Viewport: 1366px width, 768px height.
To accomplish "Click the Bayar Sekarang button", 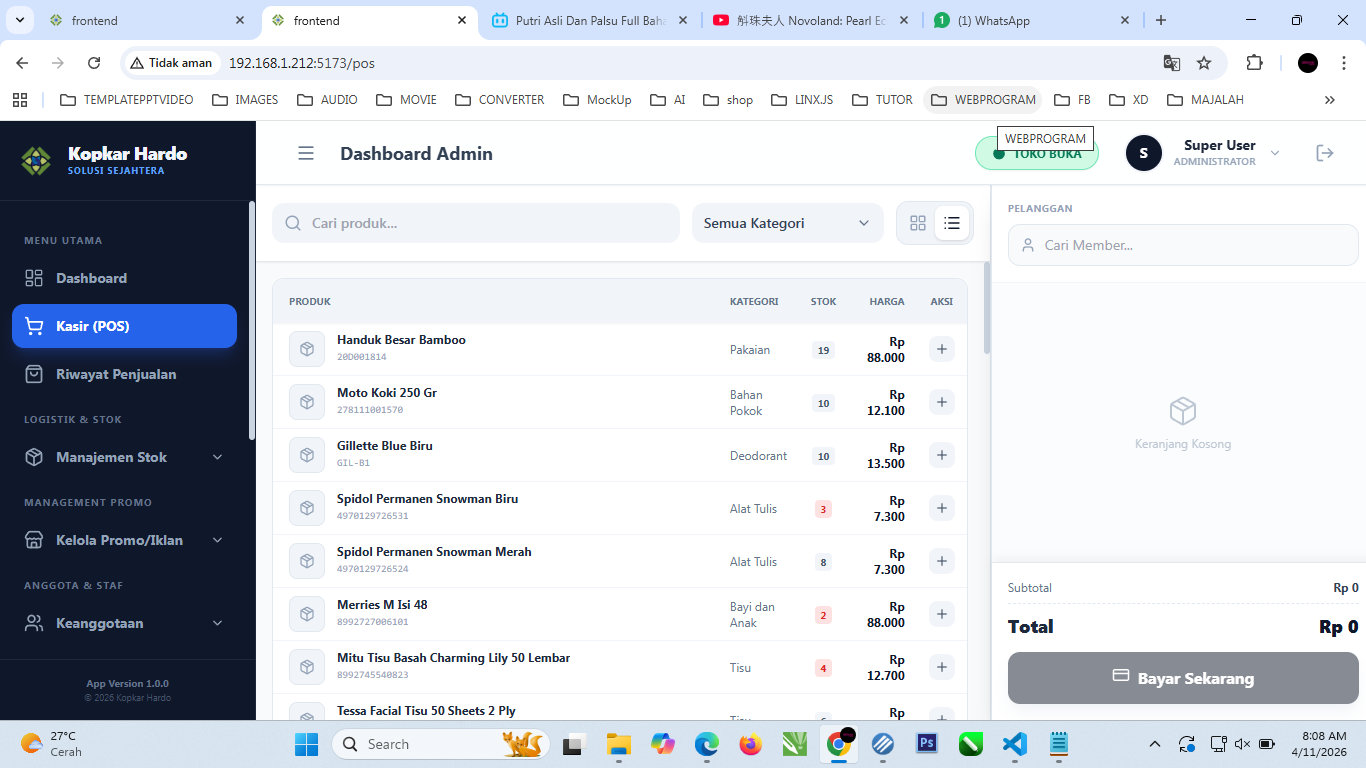I will (1182, 678).
